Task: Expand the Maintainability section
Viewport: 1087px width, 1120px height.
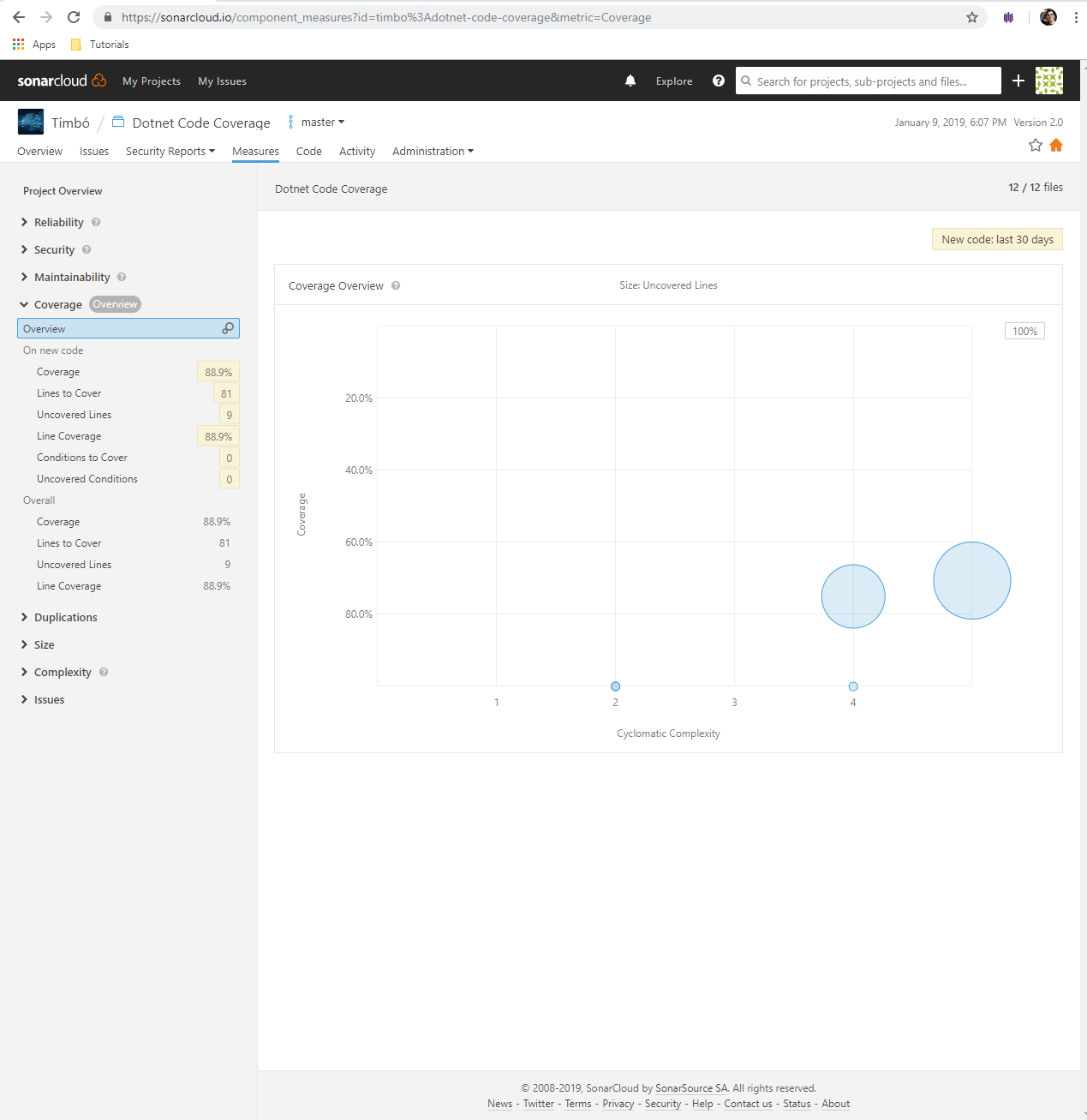Action: [x=65, y=277]
